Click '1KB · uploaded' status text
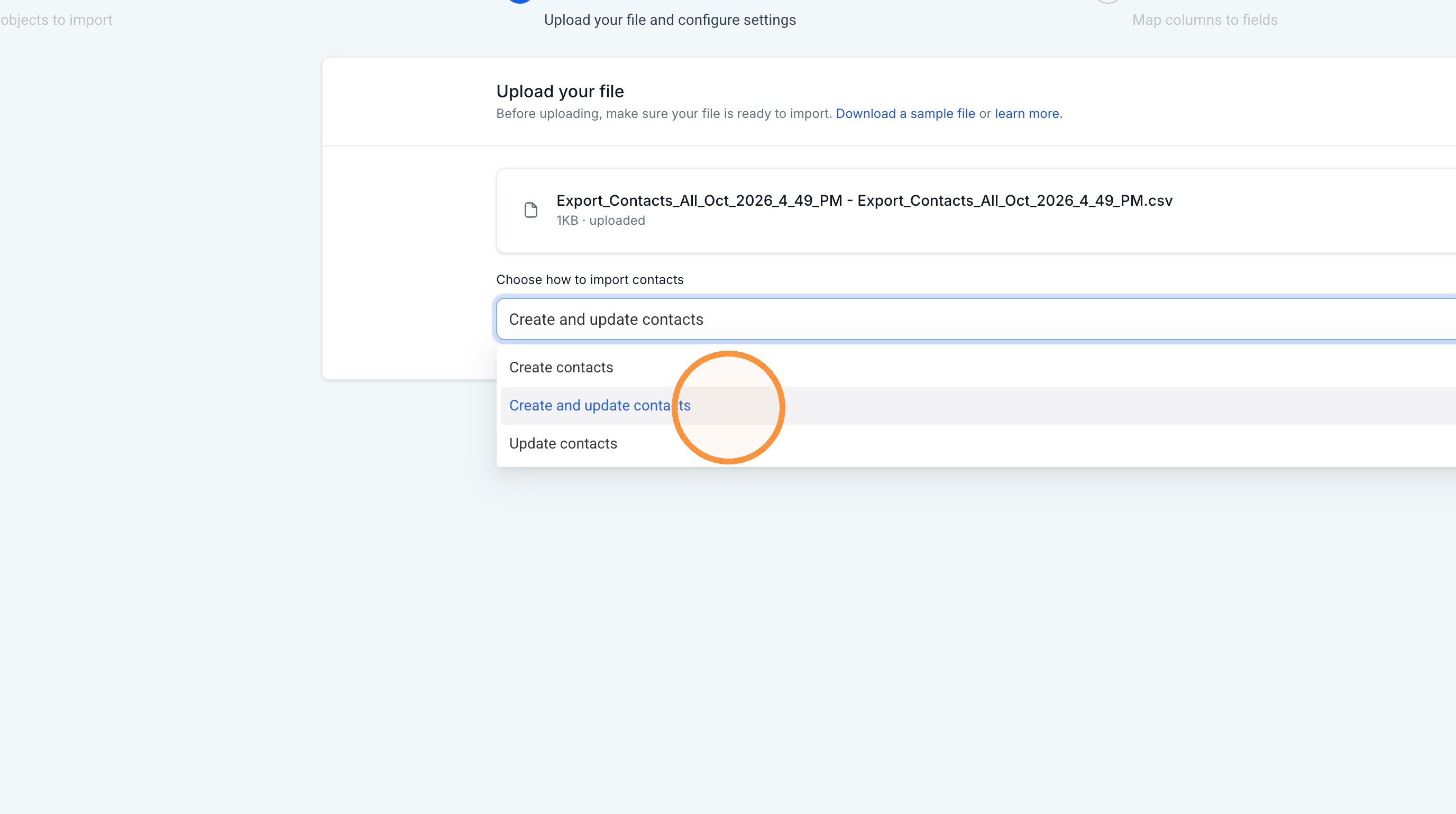 coord(600,221)
